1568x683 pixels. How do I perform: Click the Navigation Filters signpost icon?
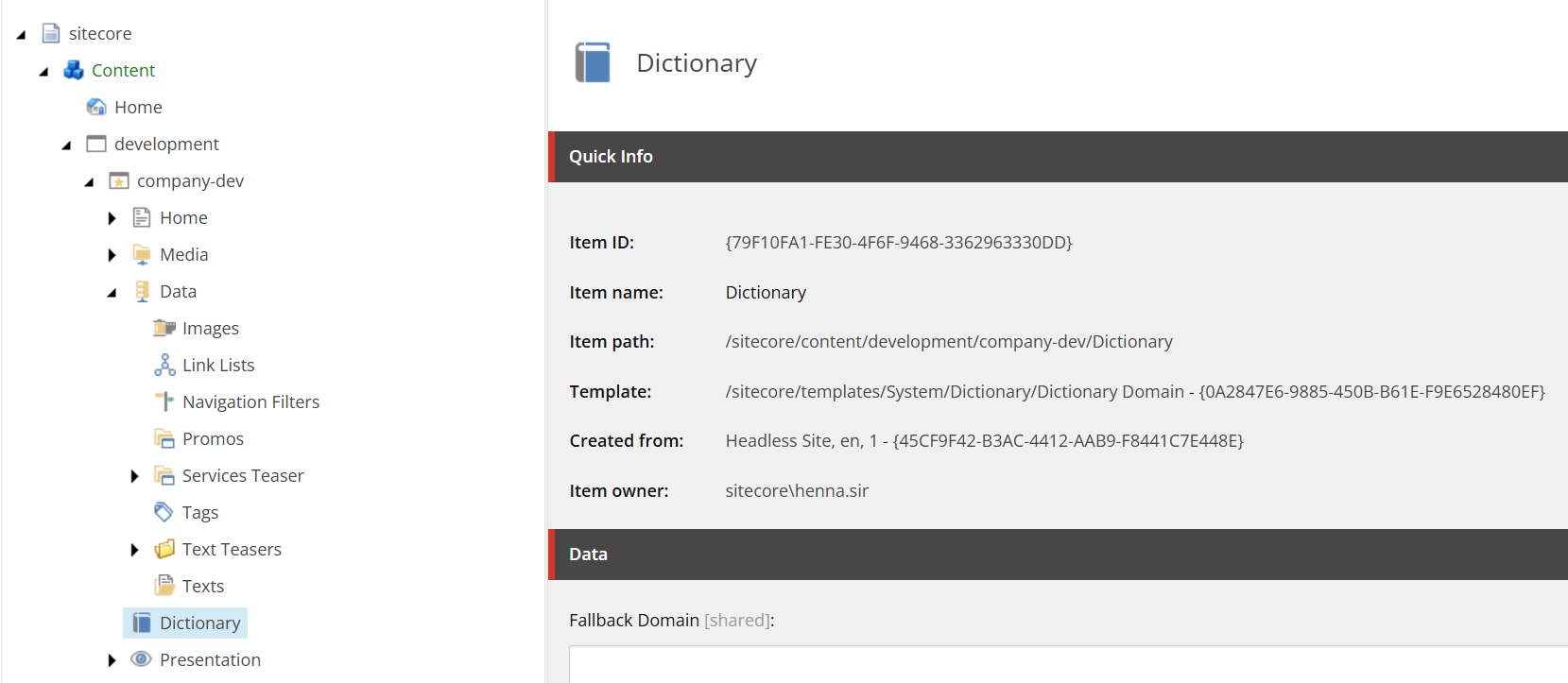[164, 401]
